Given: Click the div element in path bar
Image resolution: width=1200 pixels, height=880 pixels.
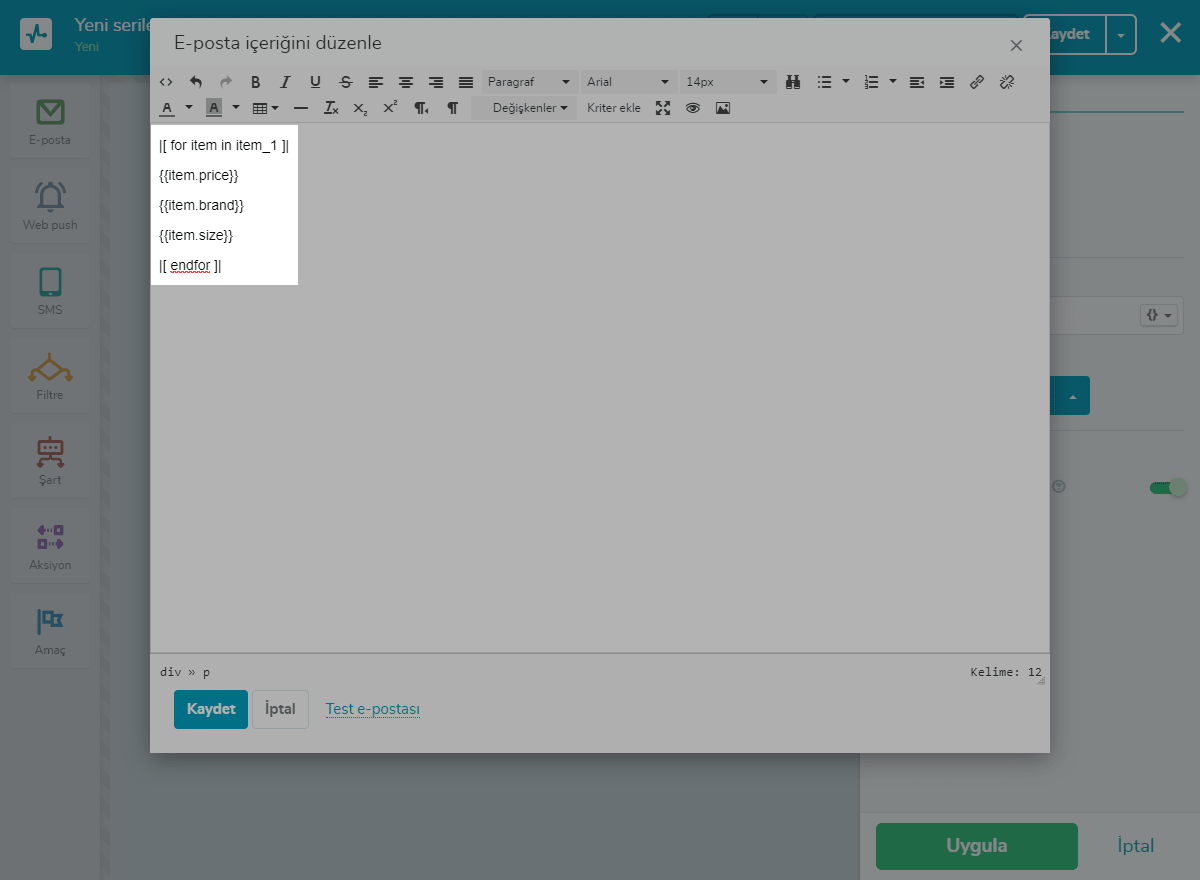Looking at the screenshot, I should pyautogui.click(x=170, y=672).
